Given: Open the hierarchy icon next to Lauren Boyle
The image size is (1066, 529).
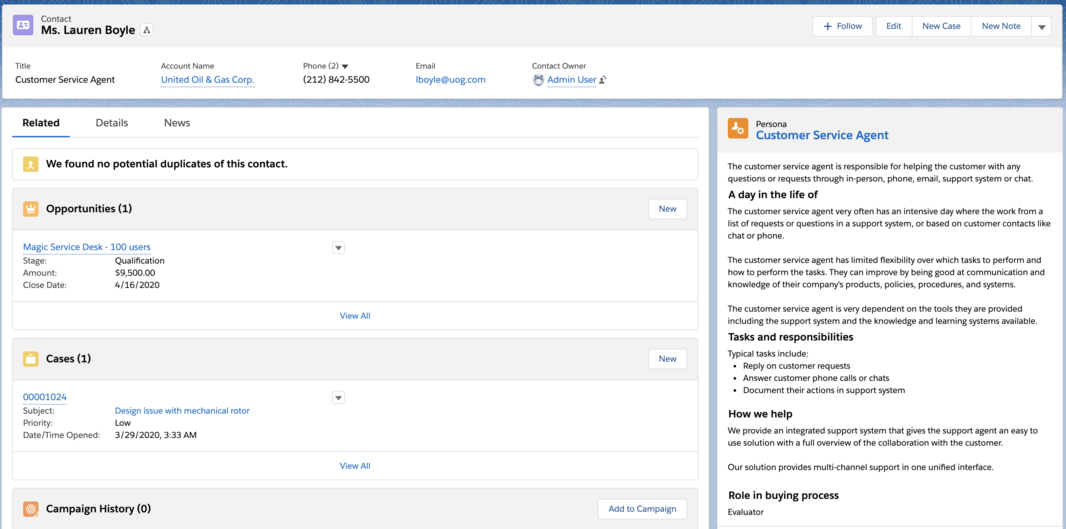Looking at the screenshot, I should pos(147,31).
